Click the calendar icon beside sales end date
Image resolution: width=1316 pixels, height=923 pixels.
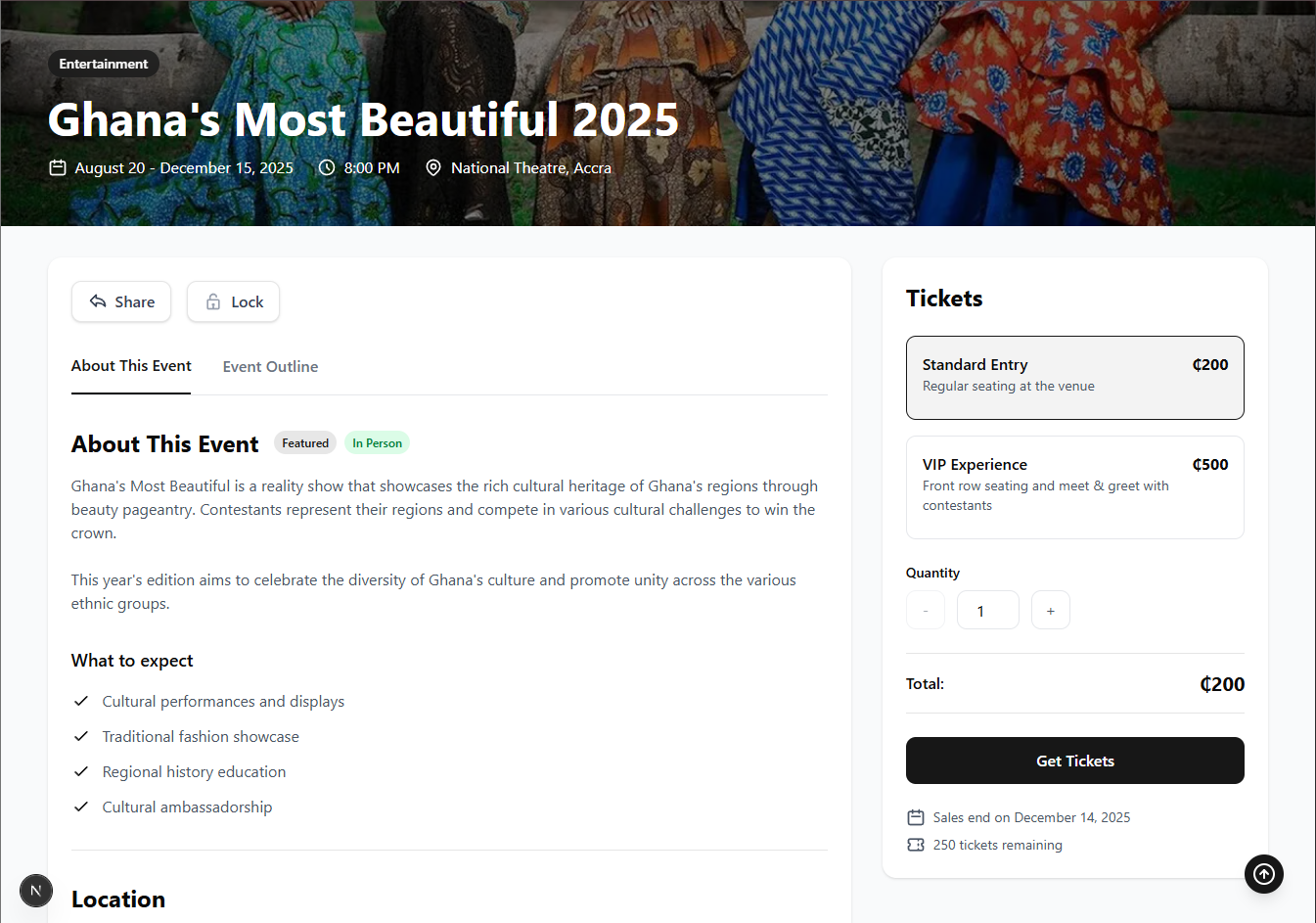pos(915,816)
